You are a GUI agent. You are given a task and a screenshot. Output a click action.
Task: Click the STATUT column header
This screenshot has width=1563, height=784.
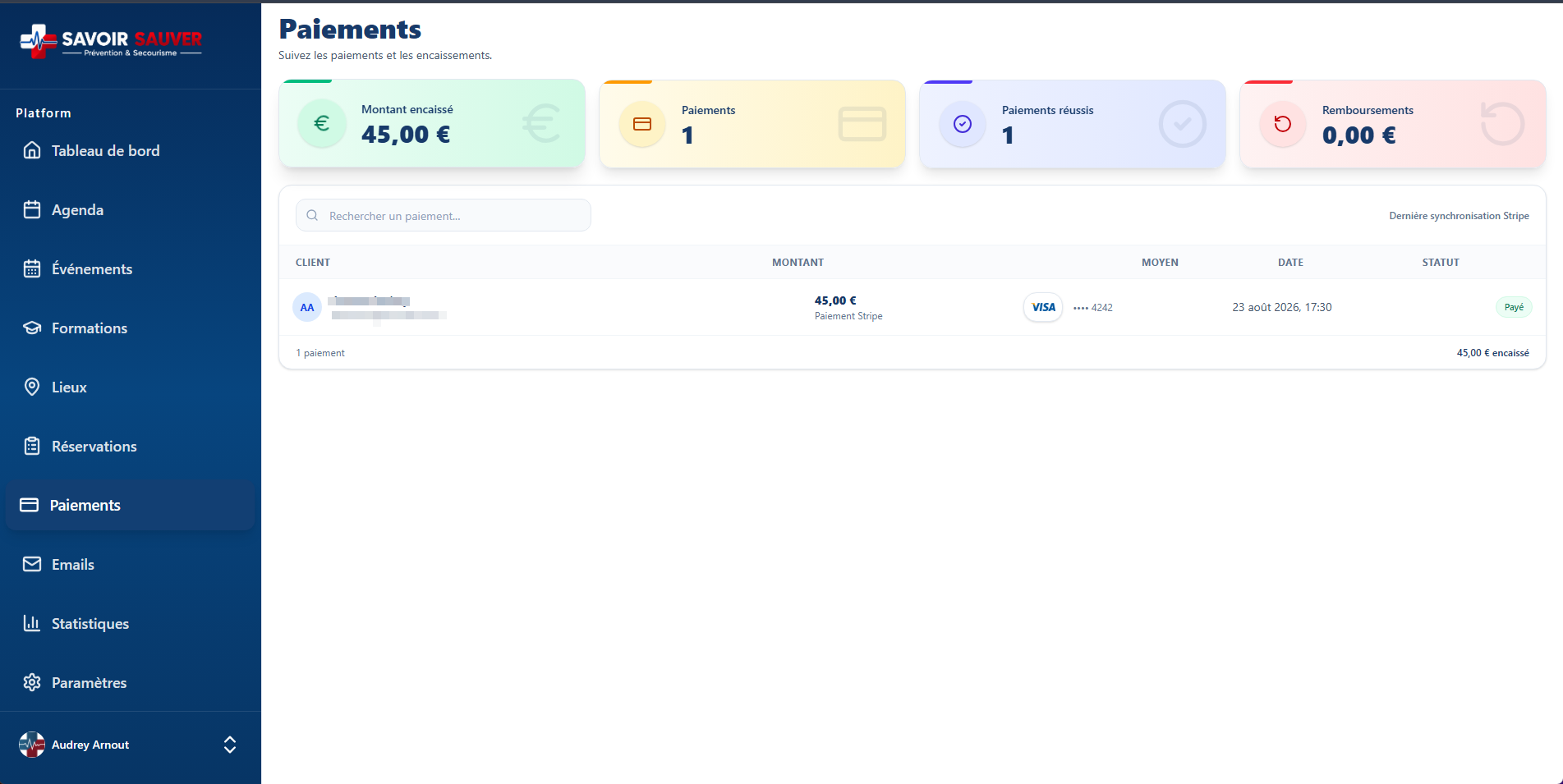[1441, 263]
